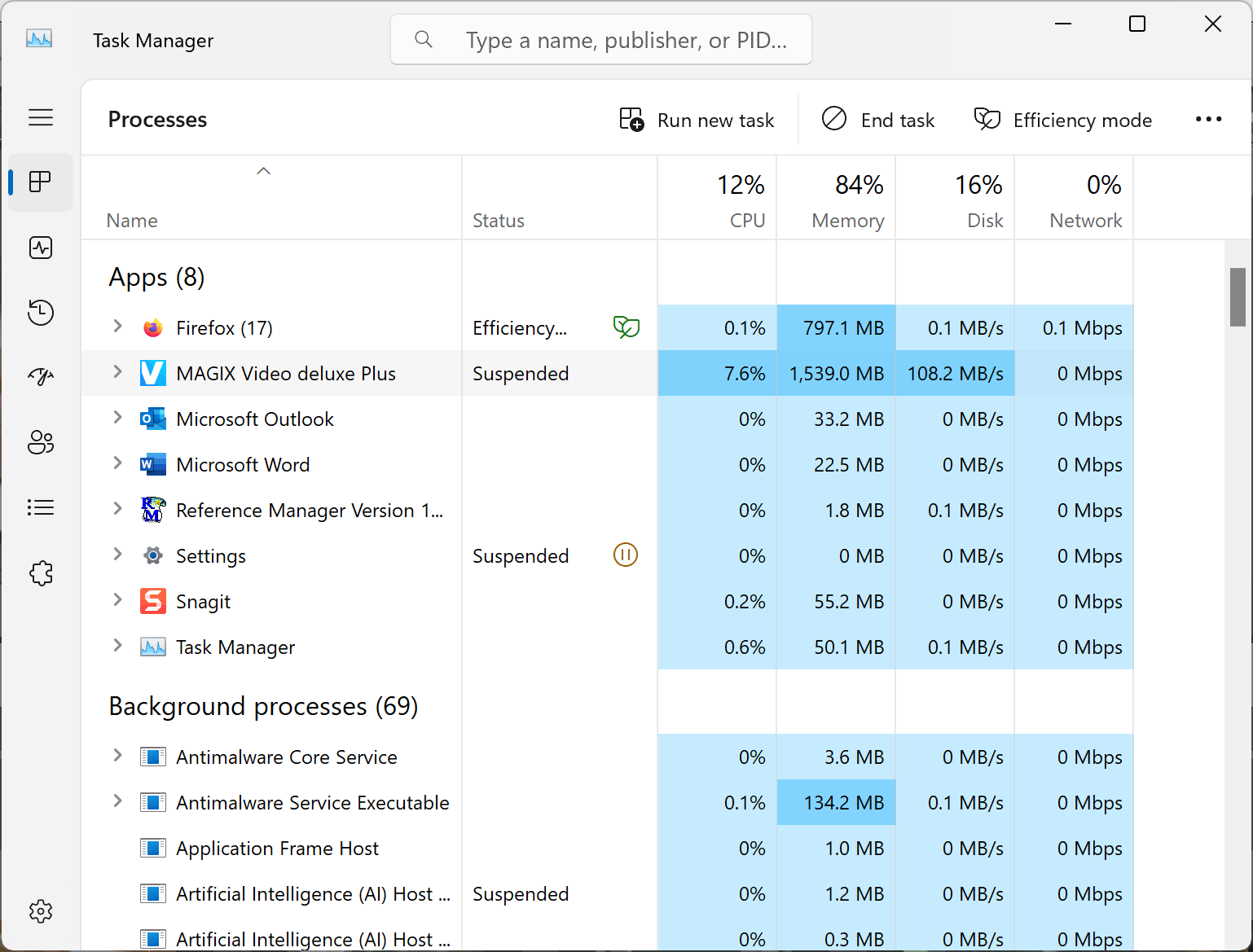Open Task Manager settings gear
This screenshot has width=1253, height=952.
[x=41, y=910]
